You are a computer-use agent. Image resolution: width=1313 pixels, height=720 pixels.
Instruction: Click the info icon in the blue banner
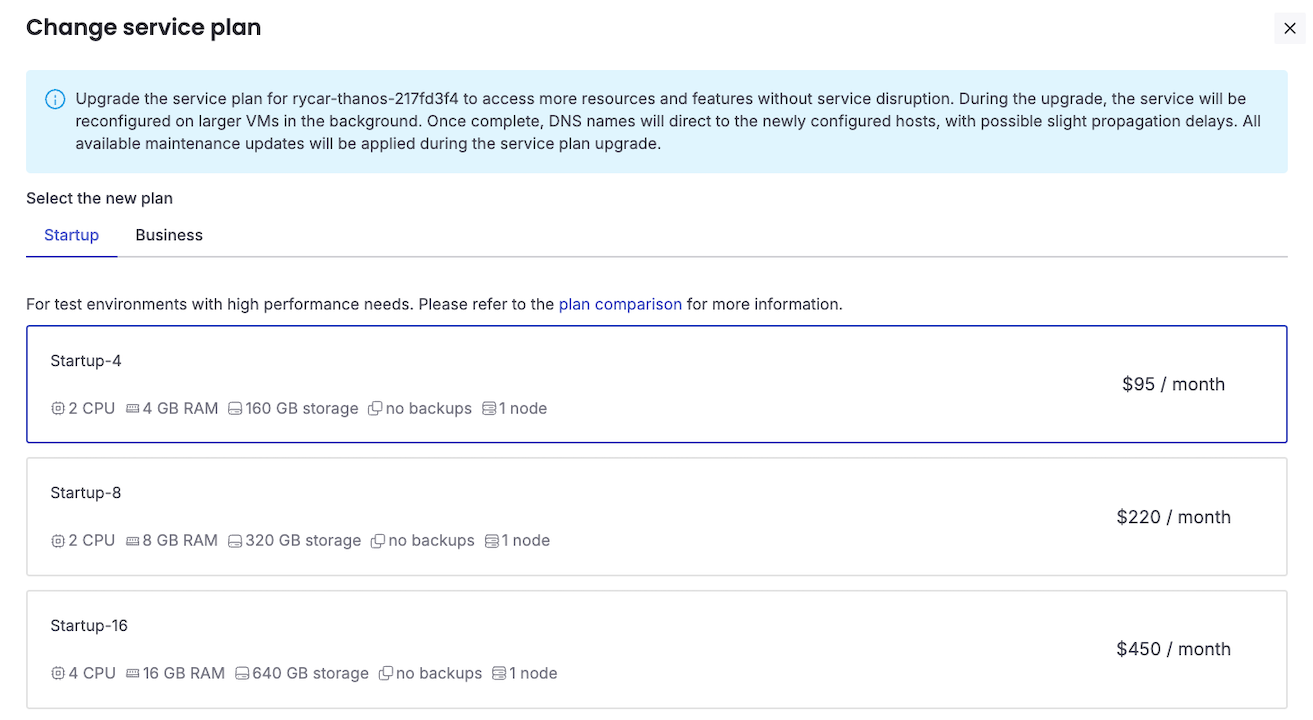55,100
